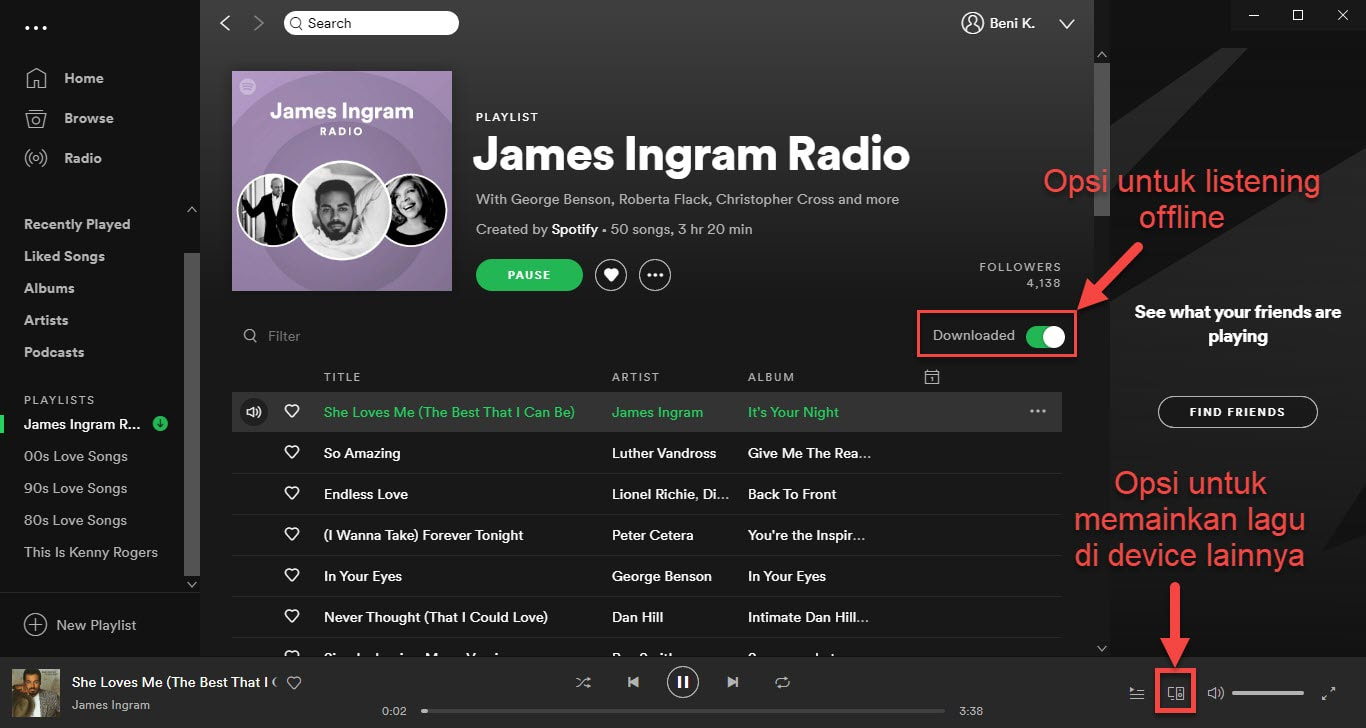Click the Home sidebar icon

point(36,78)
